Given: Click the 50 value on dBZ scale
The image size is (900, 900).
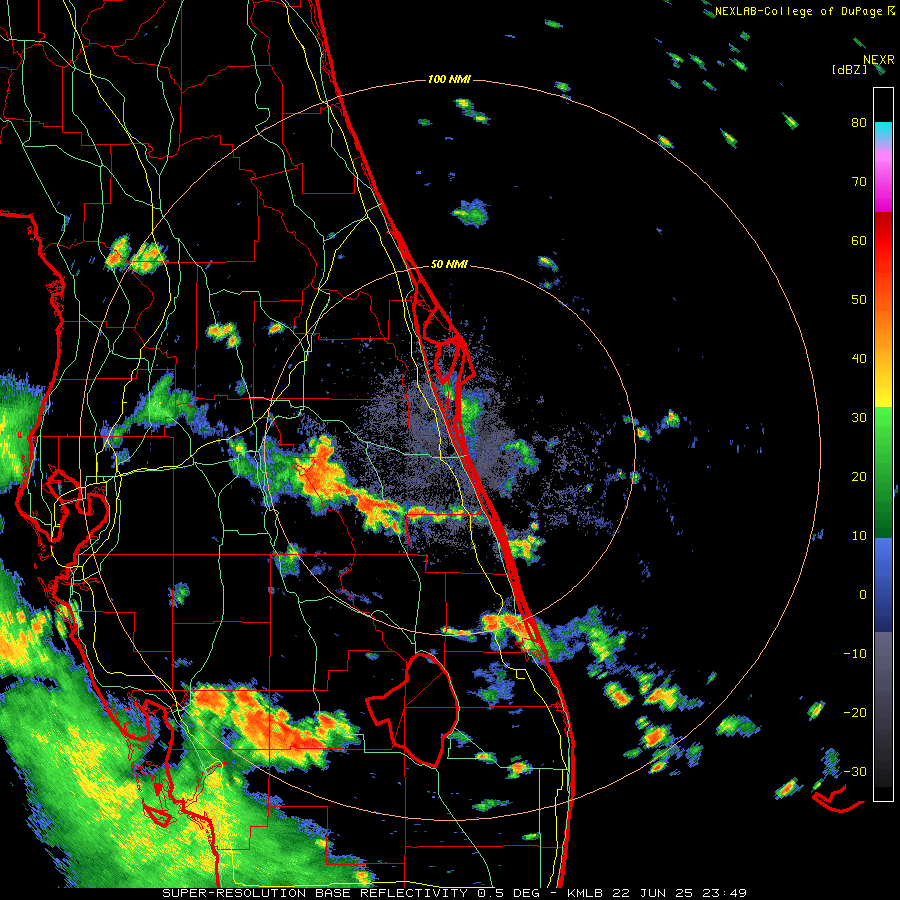Looking at the screenshot, I should coord(859,300).
